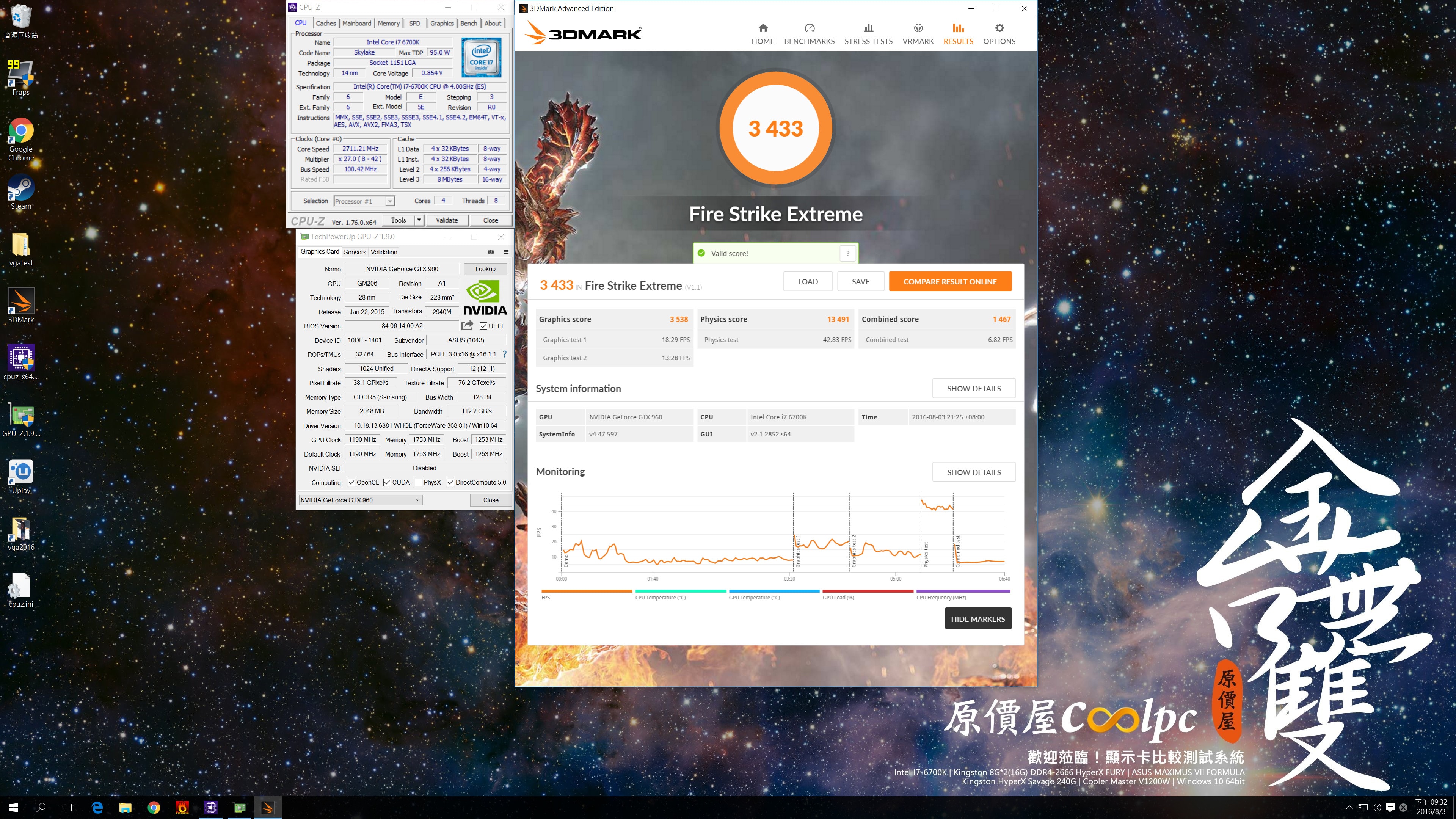Click the CPU Temperature teal legend bar
Image resolution: width=1456 pixels, height=819 pixels.
coord(681,591)
